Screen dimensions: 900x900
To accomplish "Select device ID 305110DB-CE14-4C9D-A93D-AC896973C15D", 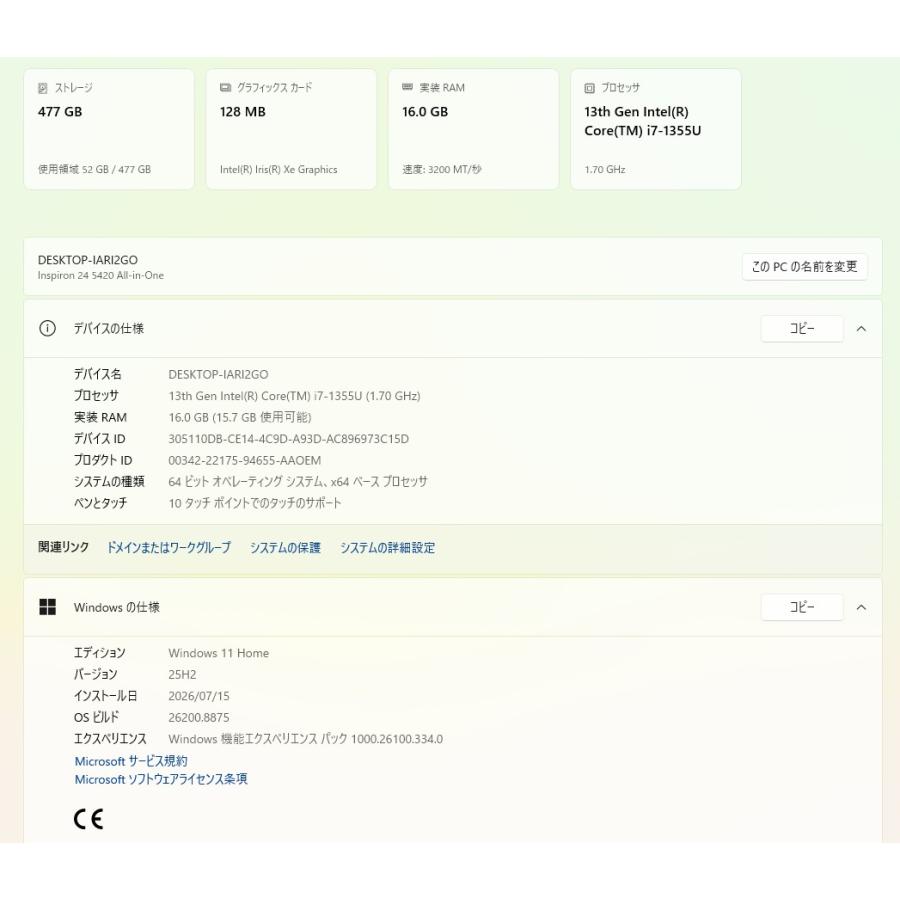I will 289,439.
